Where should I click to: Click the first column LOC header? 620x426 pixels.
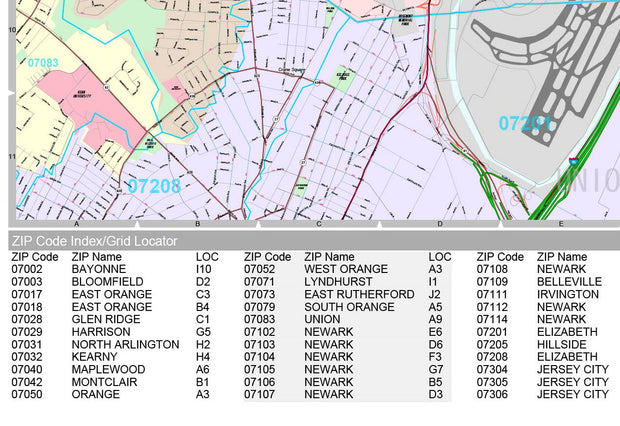tap(206, 257)
